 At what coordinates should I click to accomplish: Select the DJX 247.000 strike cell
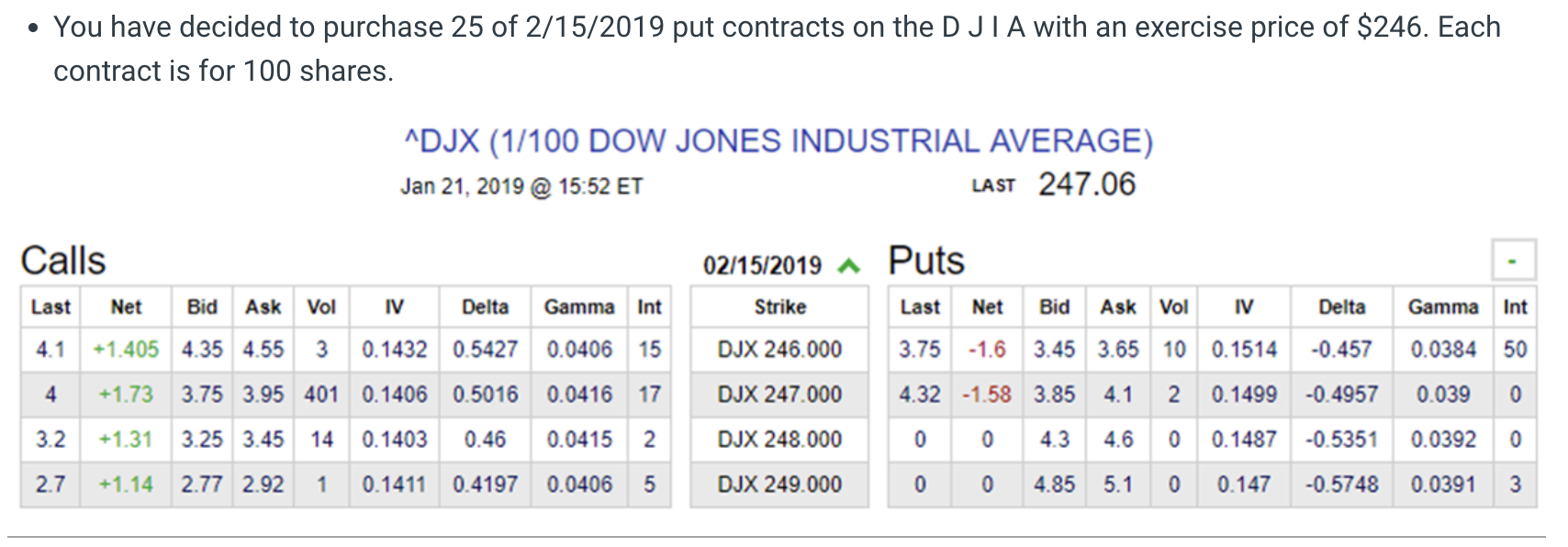click(779, 395)
